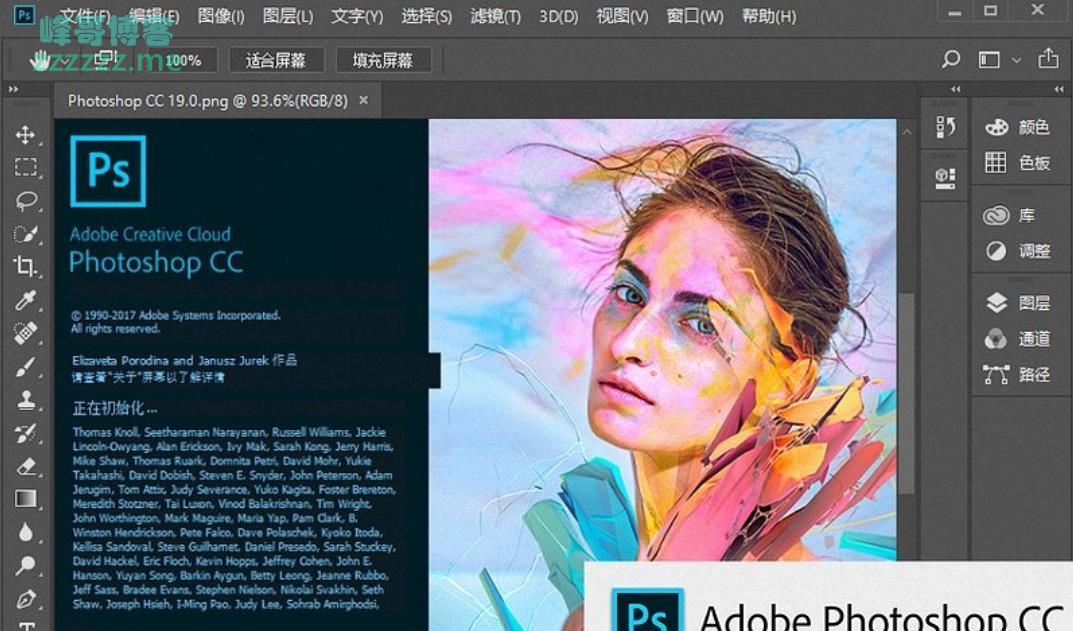Pick the Lasso tool
Screen dimensions: 1073x631
tap(26, 201)
